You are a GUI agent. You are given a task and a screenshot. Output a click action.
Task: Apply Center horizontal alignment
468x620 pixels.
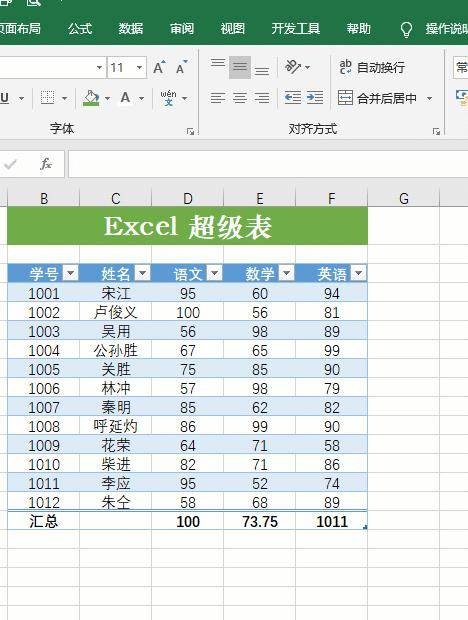point(240,97)
